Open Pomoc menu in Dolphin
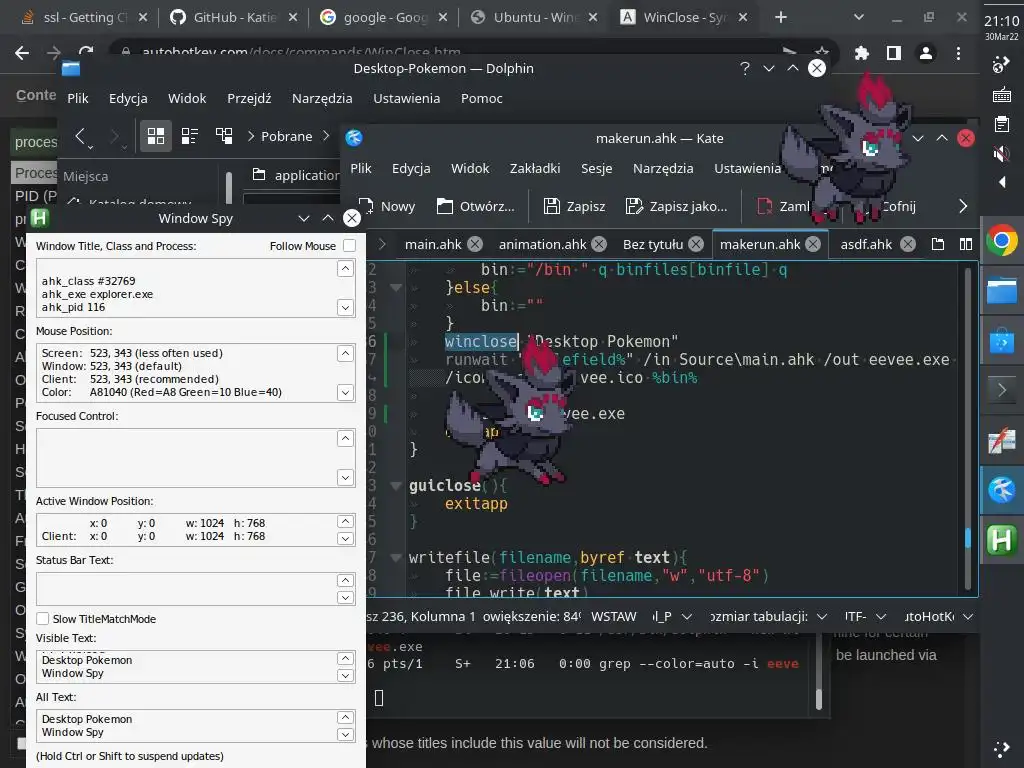Viewport: 1024px width, 768px height. coord(481,98)
